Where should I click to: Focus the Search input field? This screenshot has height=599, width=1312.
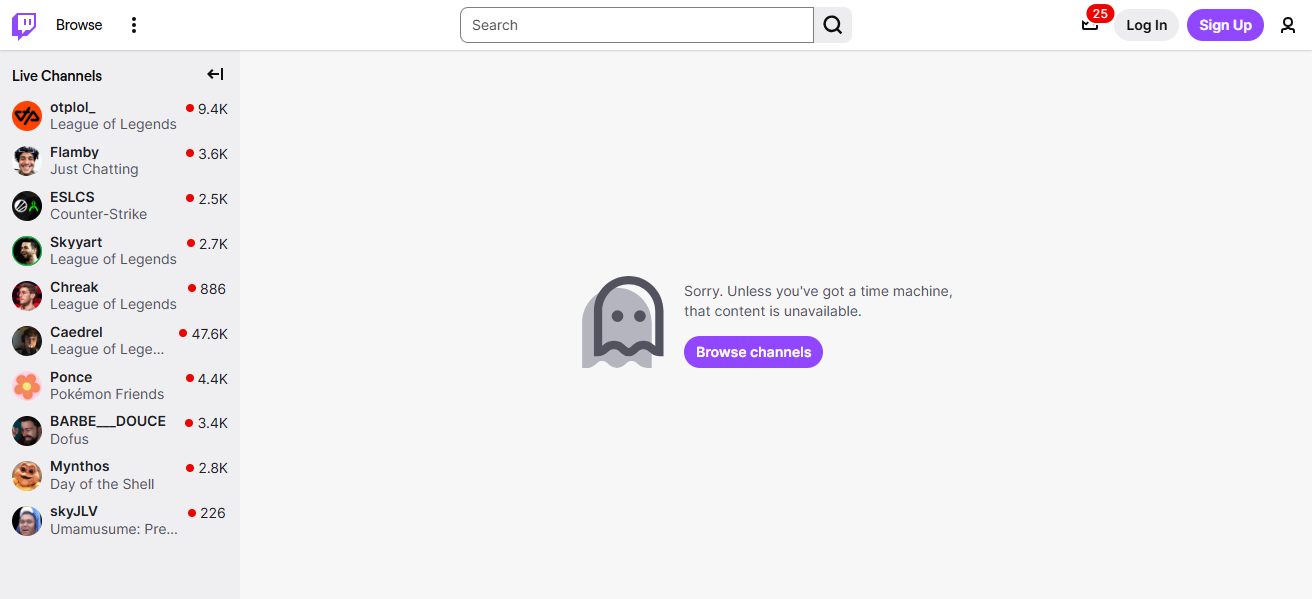637,25
